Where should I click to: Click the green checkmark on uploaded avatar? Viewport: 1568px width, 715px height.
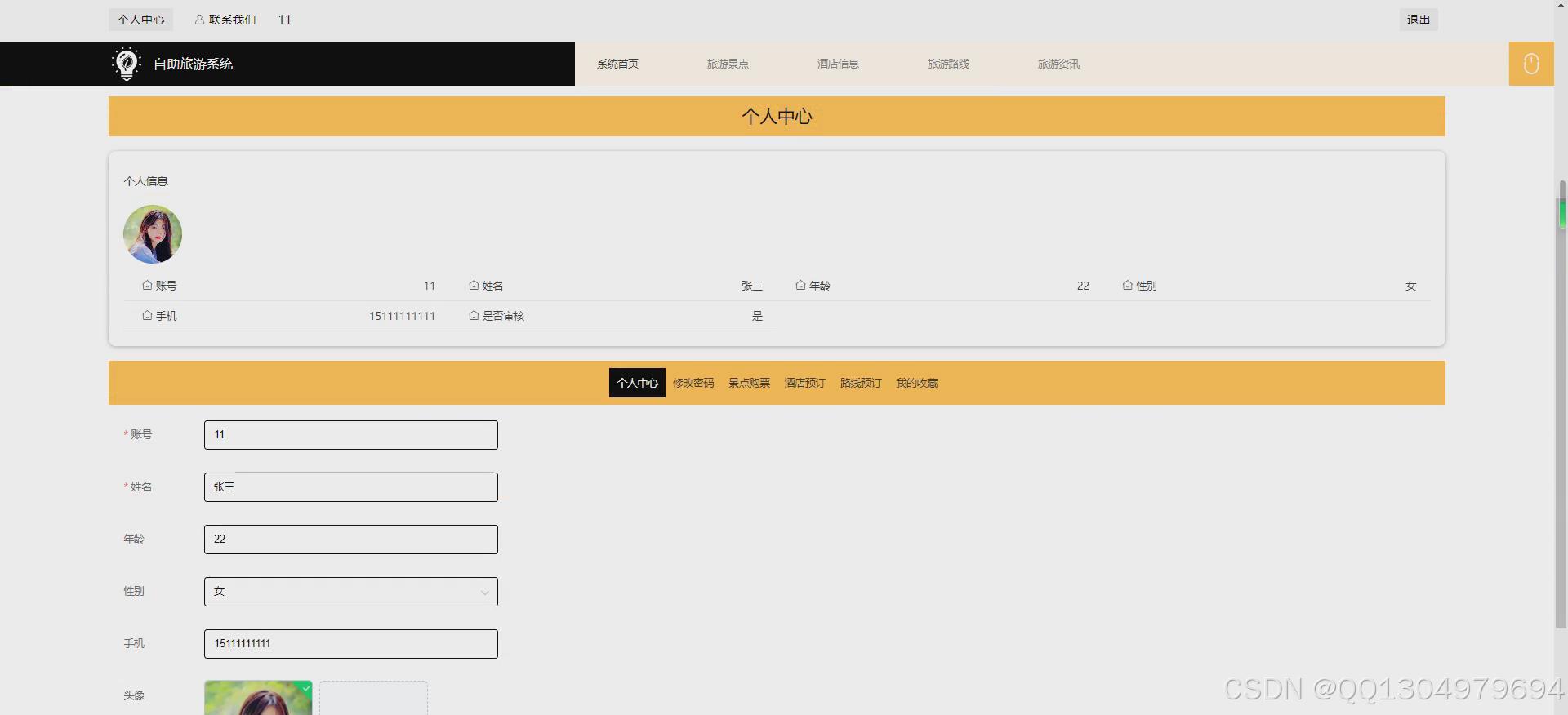[x=306, y=688]
